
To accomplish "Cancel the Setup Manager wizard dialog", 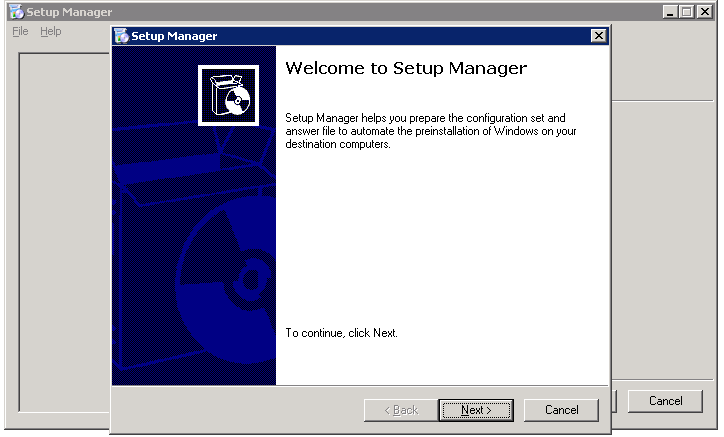I will pyautogui.click(x=561, y=410).
